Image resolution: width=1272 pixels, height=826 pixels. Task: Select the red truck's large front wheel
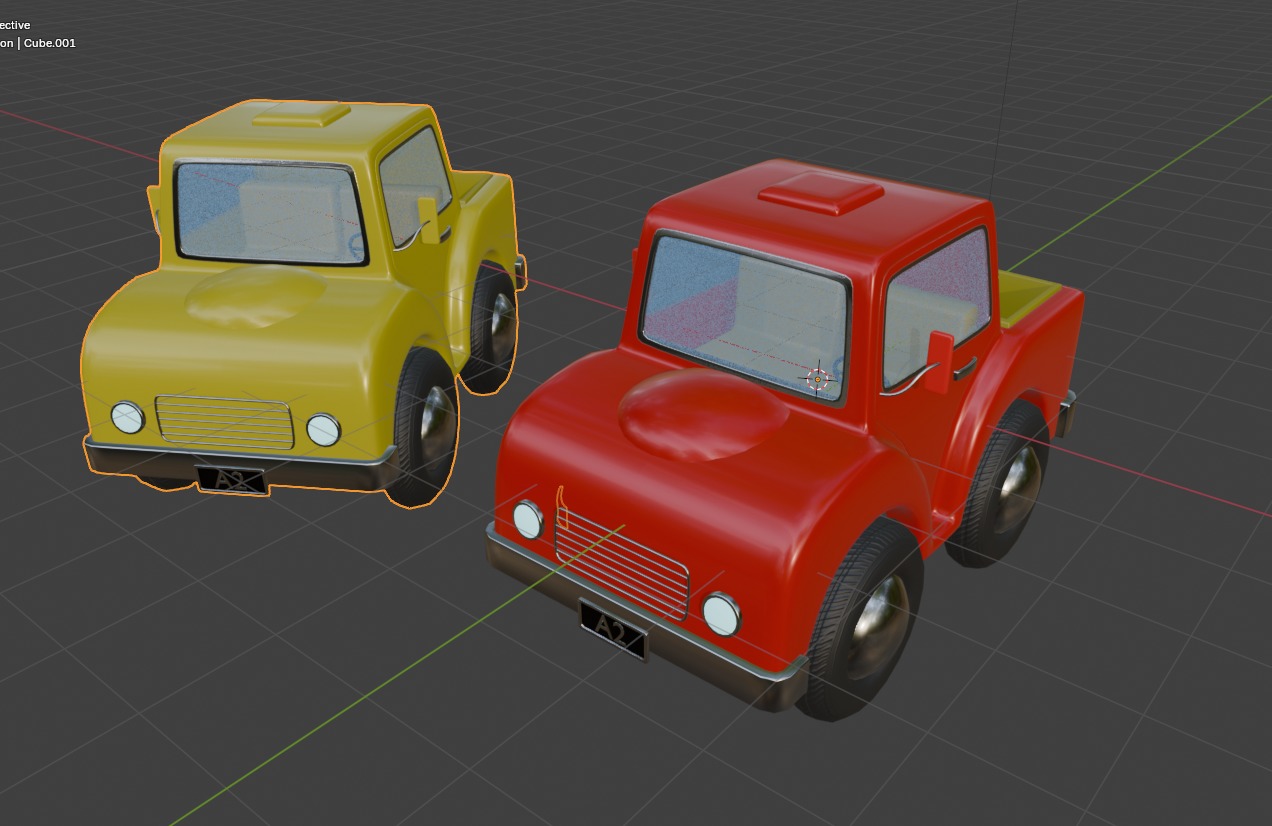click(862, 620)
